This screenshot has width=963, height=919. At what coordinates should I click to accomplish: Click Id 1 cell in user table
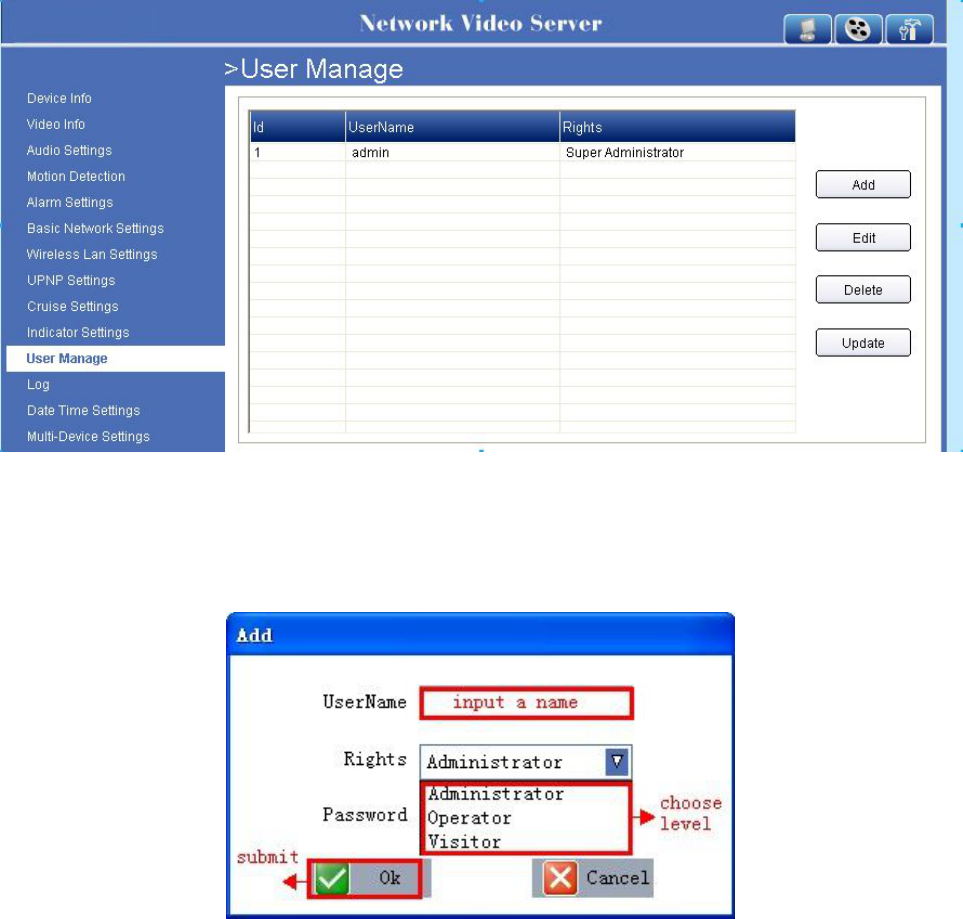coord(297,152)
